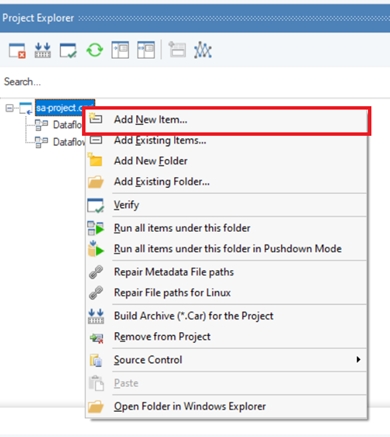Click the collapse all panels toolbar icon
This screenshot has width=390, height=437.
click(146, 50)
